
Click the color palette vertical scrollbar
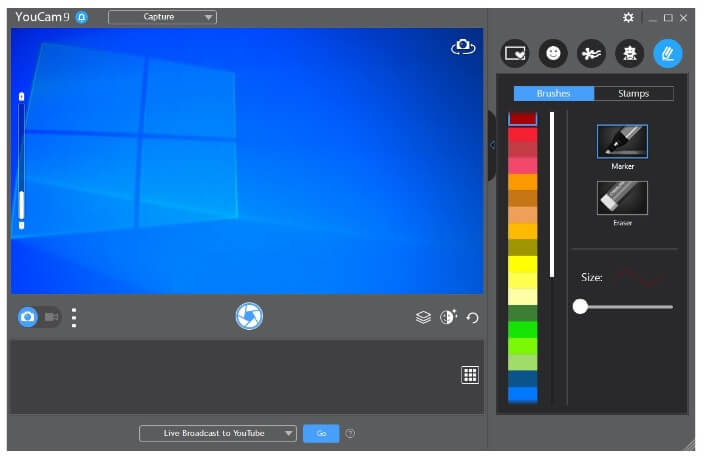[x=552, y=195]
